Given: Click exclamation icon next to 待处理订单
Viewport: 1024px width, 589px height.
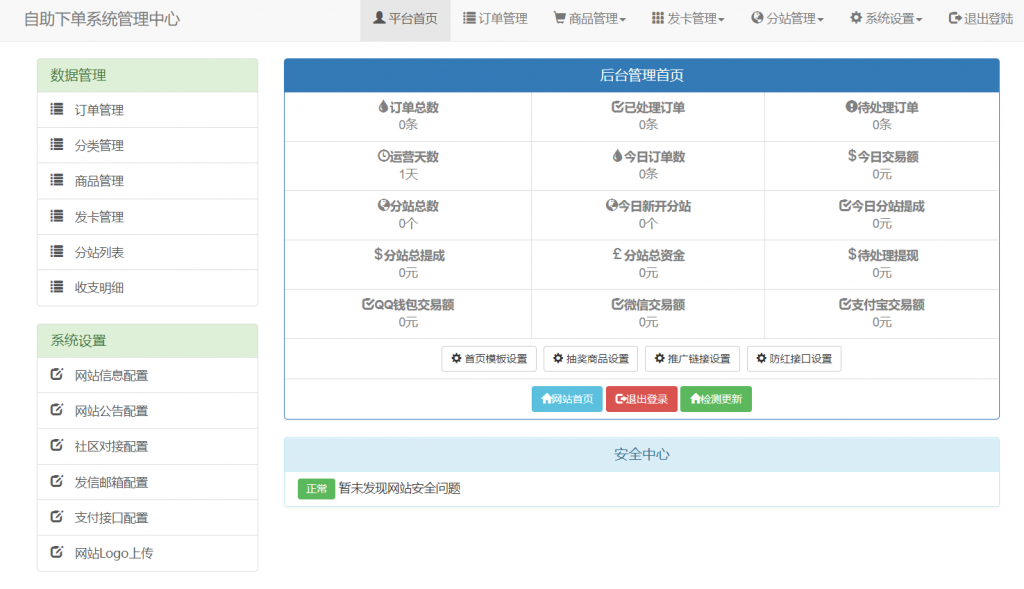Looking at the screenshot, I should (851, 106).
